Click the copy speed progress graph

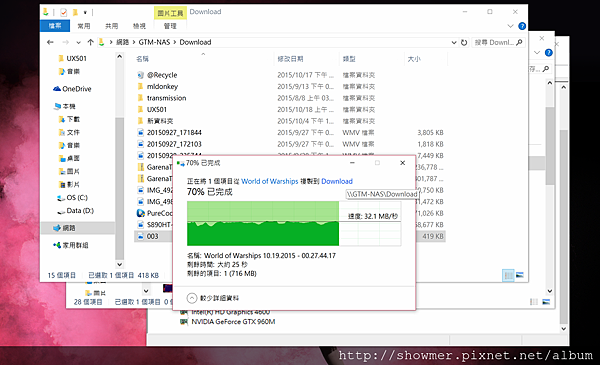click(293, 223)
